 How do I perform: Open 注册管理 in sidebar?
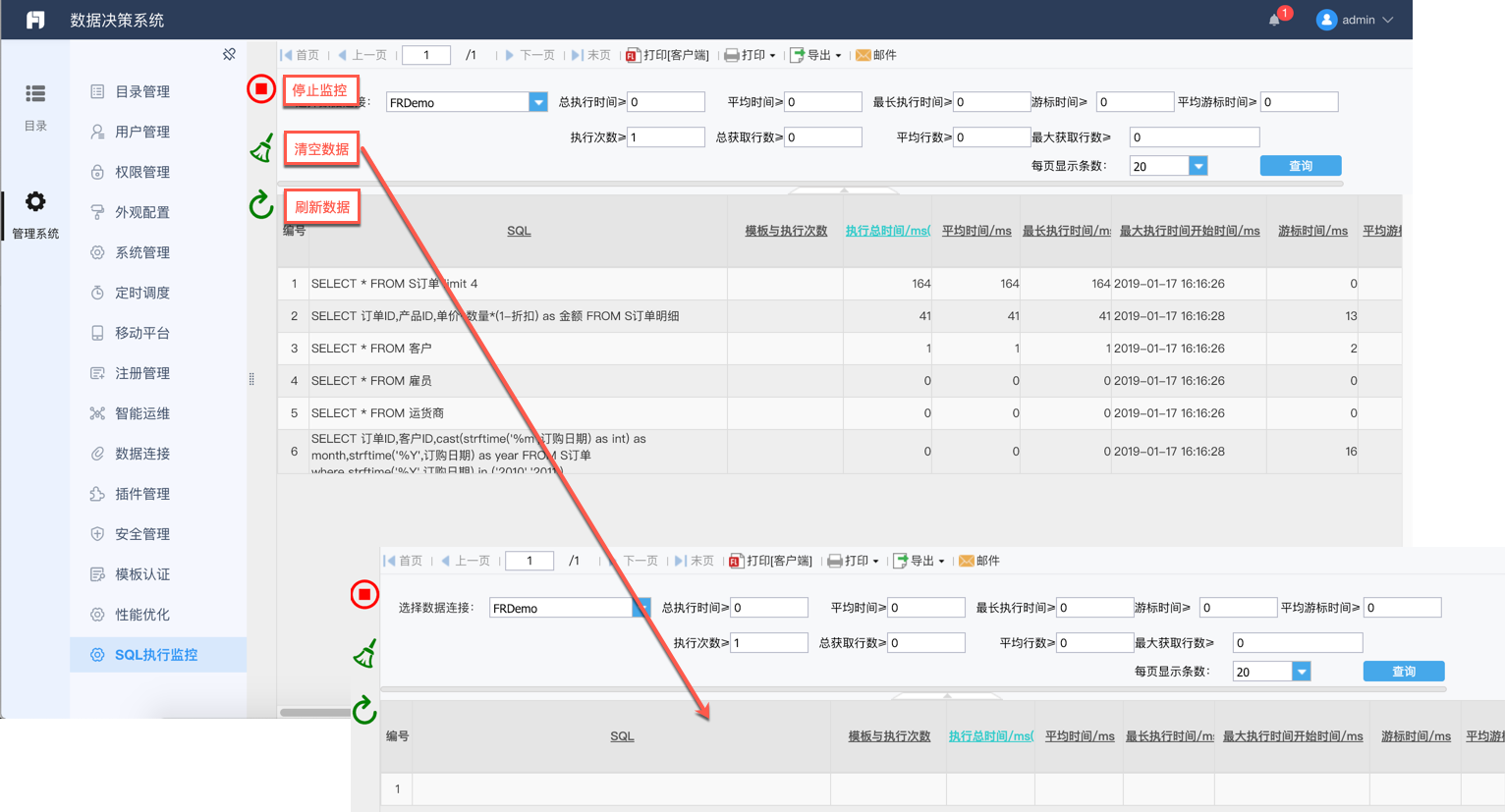[x=158, y=373]
